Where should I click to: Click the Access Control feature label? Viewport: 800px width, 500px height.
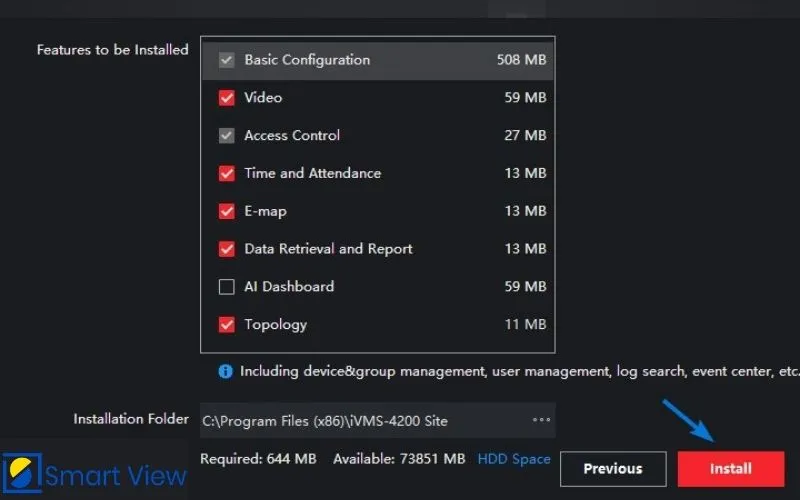(x=292, y=136)
